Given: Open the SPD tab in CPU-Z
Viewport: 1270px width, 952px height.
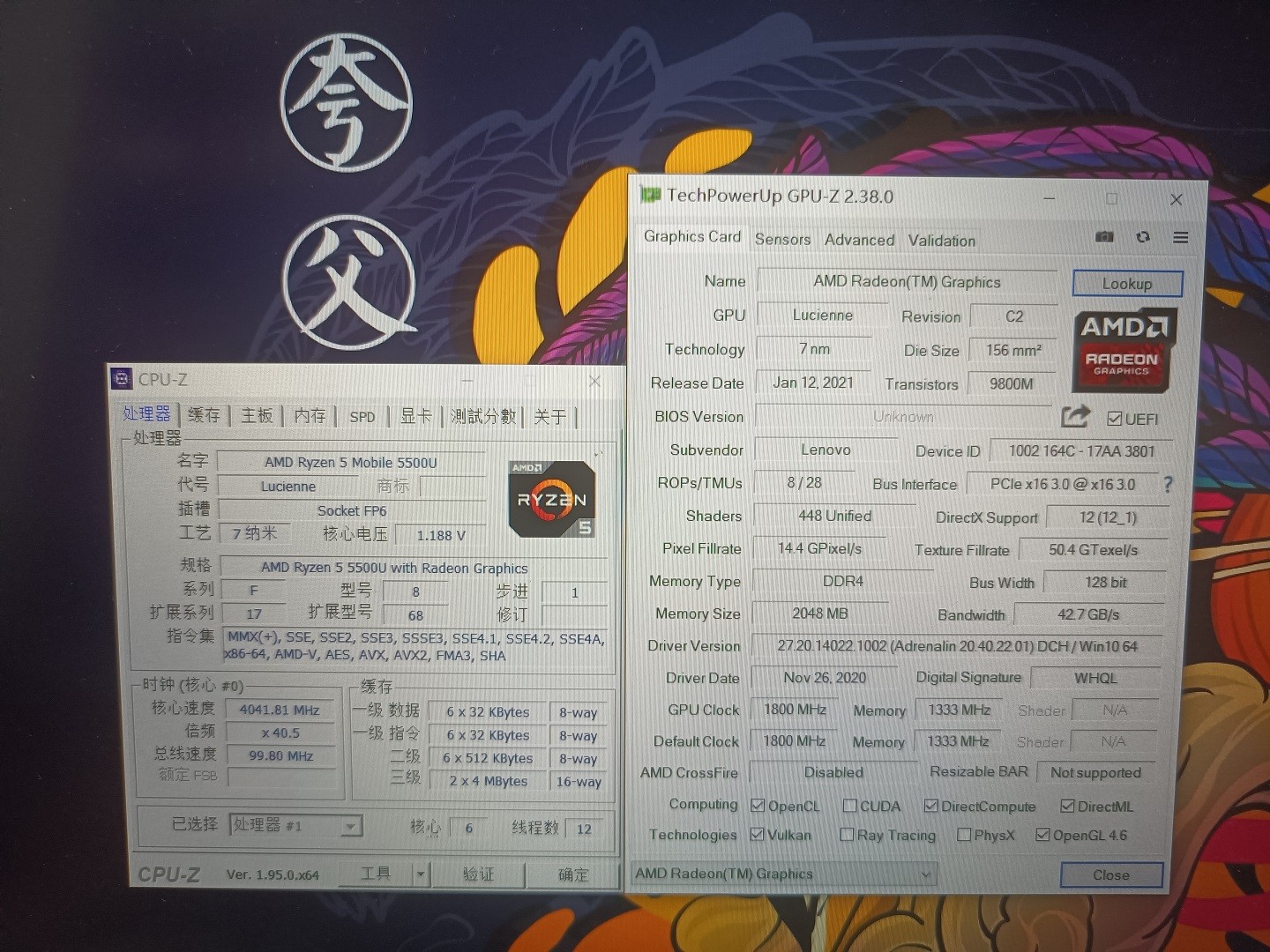Looking at the screenshot, I should tap(362, 417).
